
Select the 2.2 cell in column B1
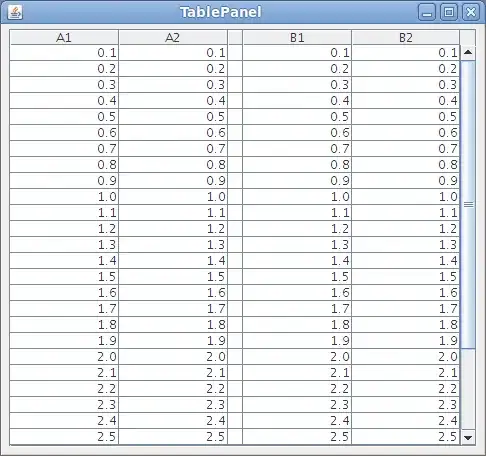point(297,389)
